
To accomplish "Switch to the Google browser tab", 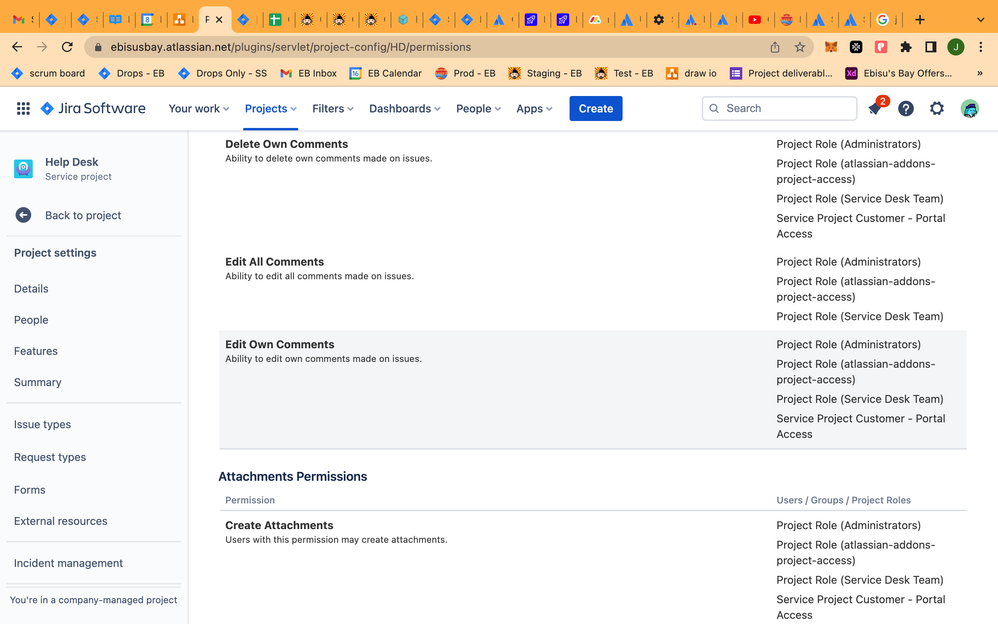I will 882,20.
